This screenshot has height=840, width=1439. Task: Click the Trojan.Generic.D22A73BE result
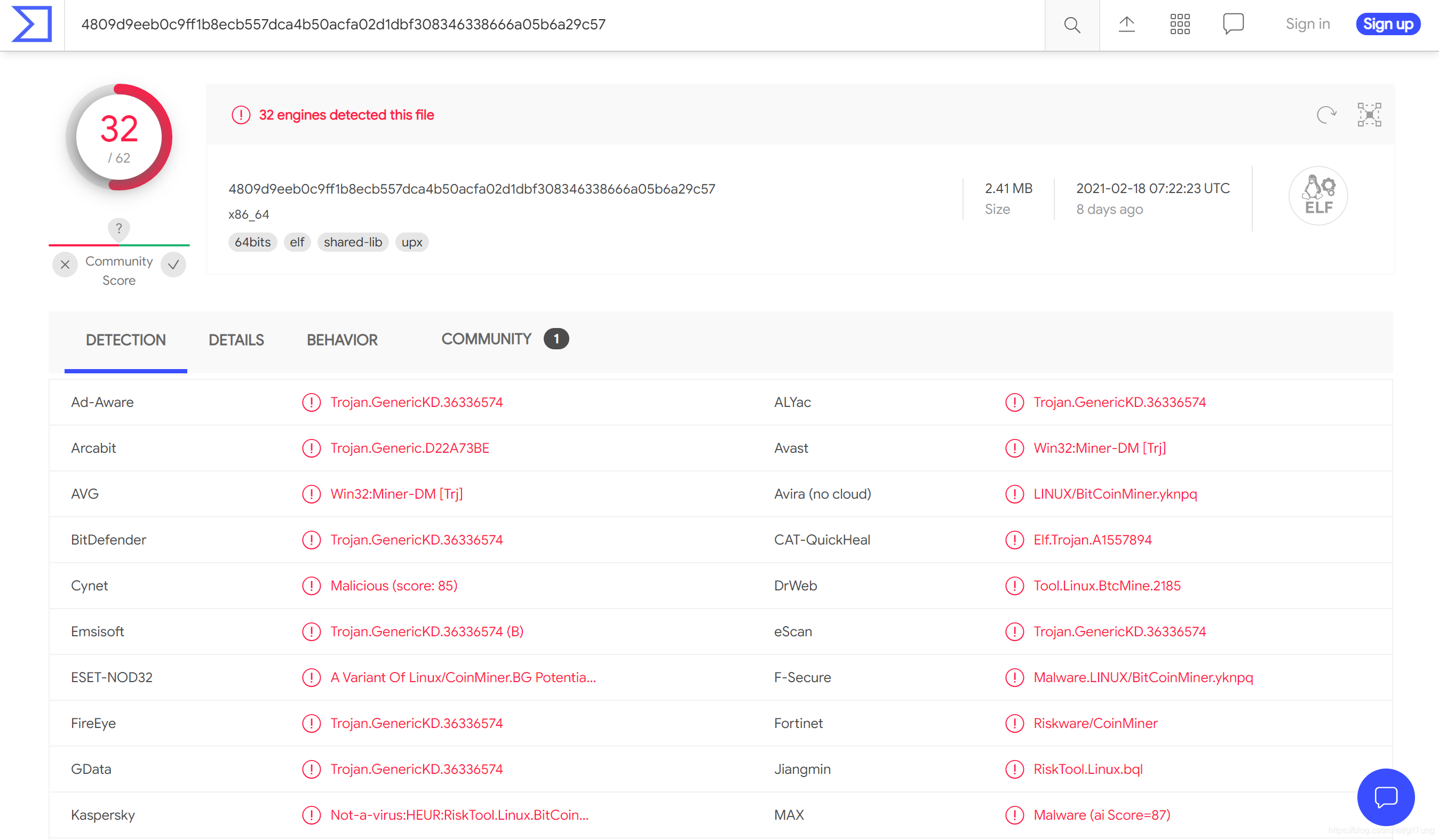(409, 448)
